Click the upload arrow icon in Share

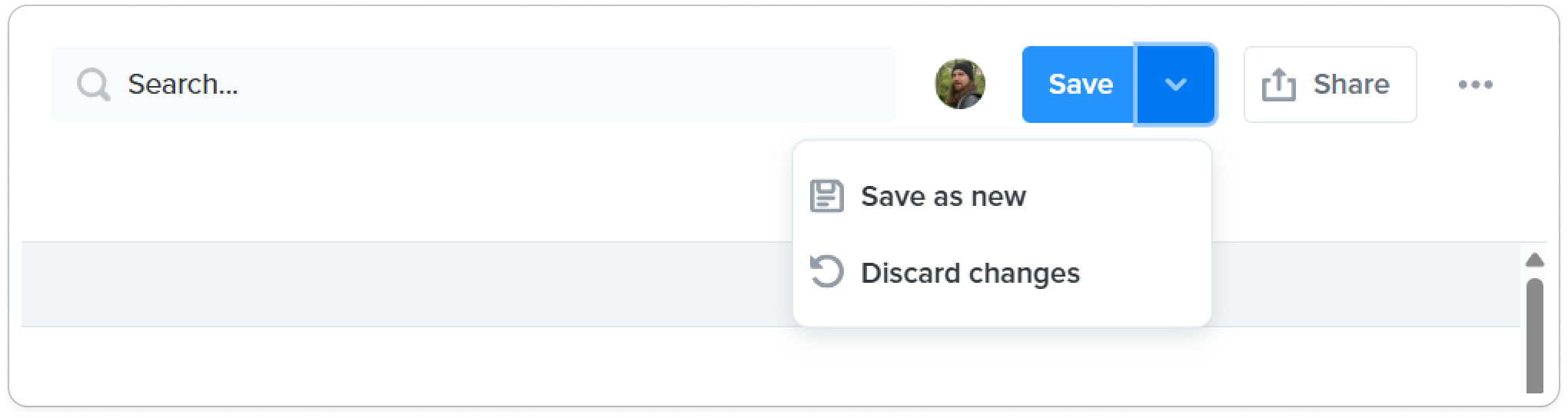pyautogui.click(x=1278, y=85)
